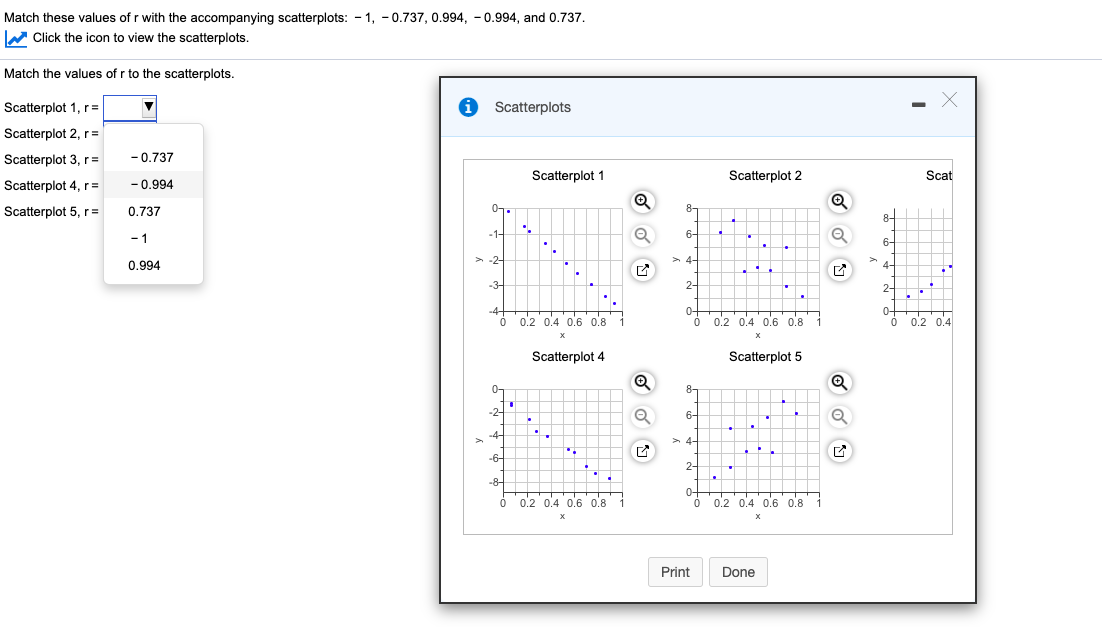Click the 'Scatterplot 3, r =' label
This screenshot has width=1102, height=627.
point(51,160)
